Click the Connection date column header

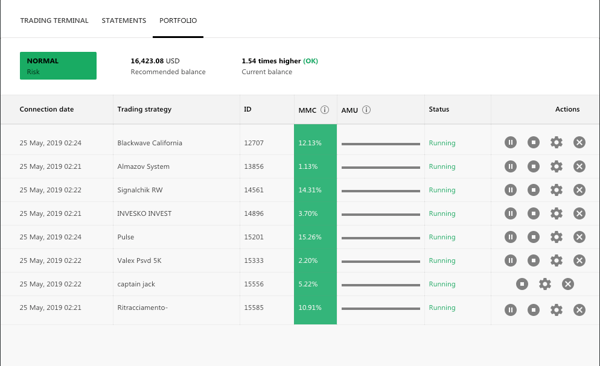point(47,109)
